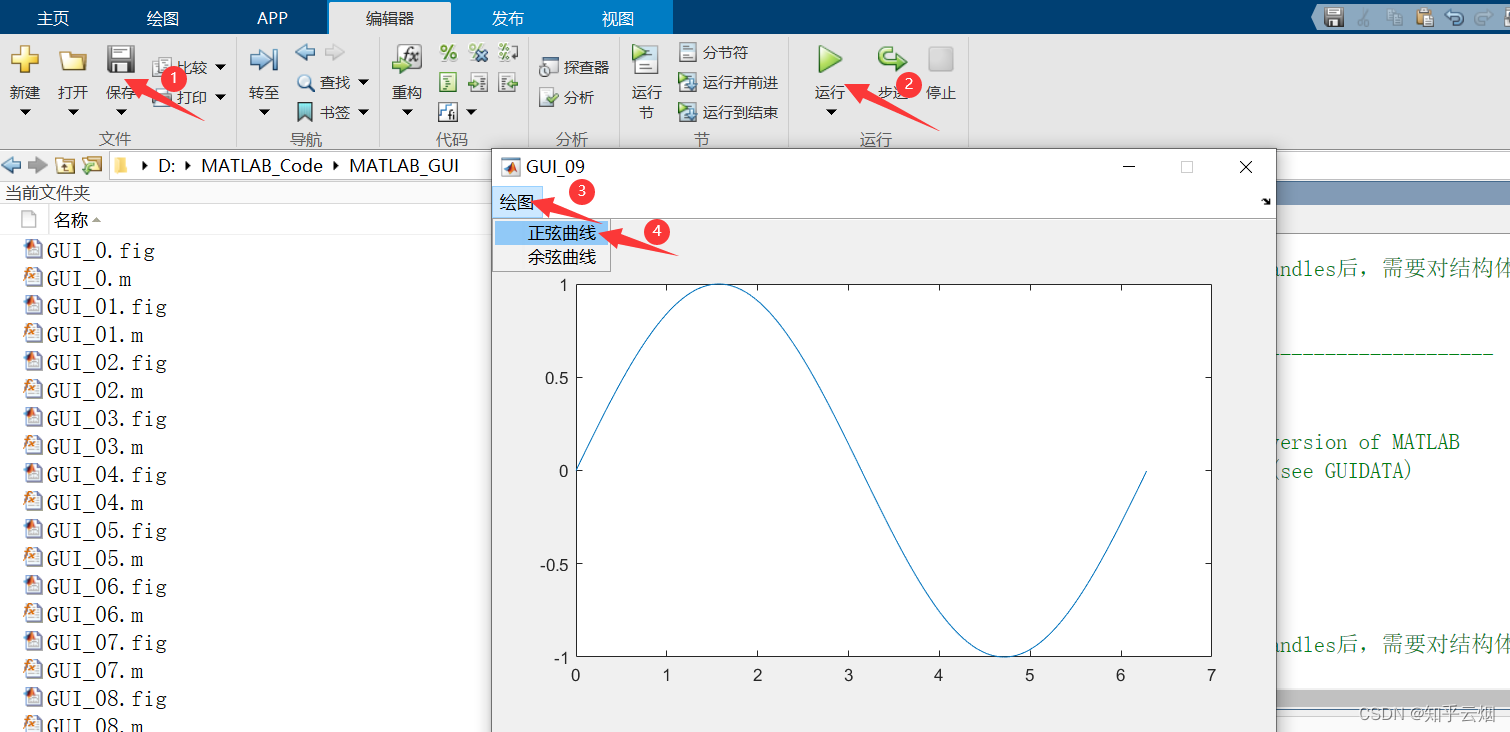Click the decrease indent icon

pos(508,82)
